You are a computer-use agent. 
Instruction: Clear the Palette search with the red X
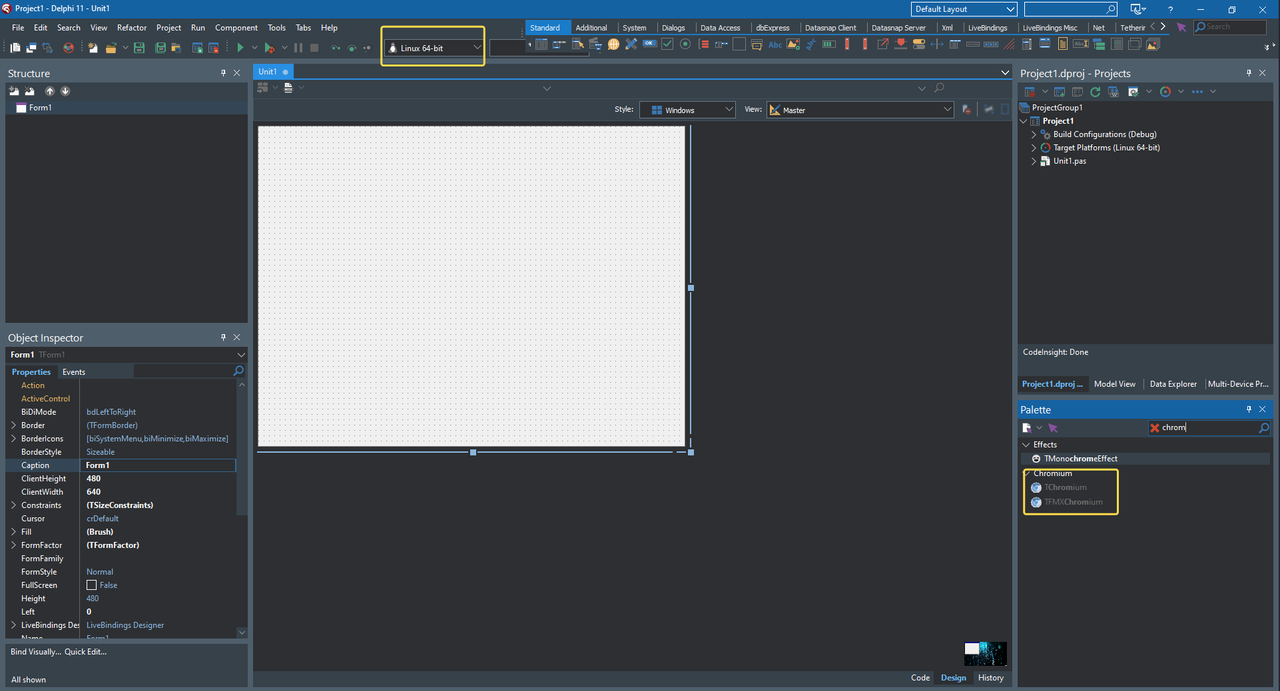point(1155,428)
